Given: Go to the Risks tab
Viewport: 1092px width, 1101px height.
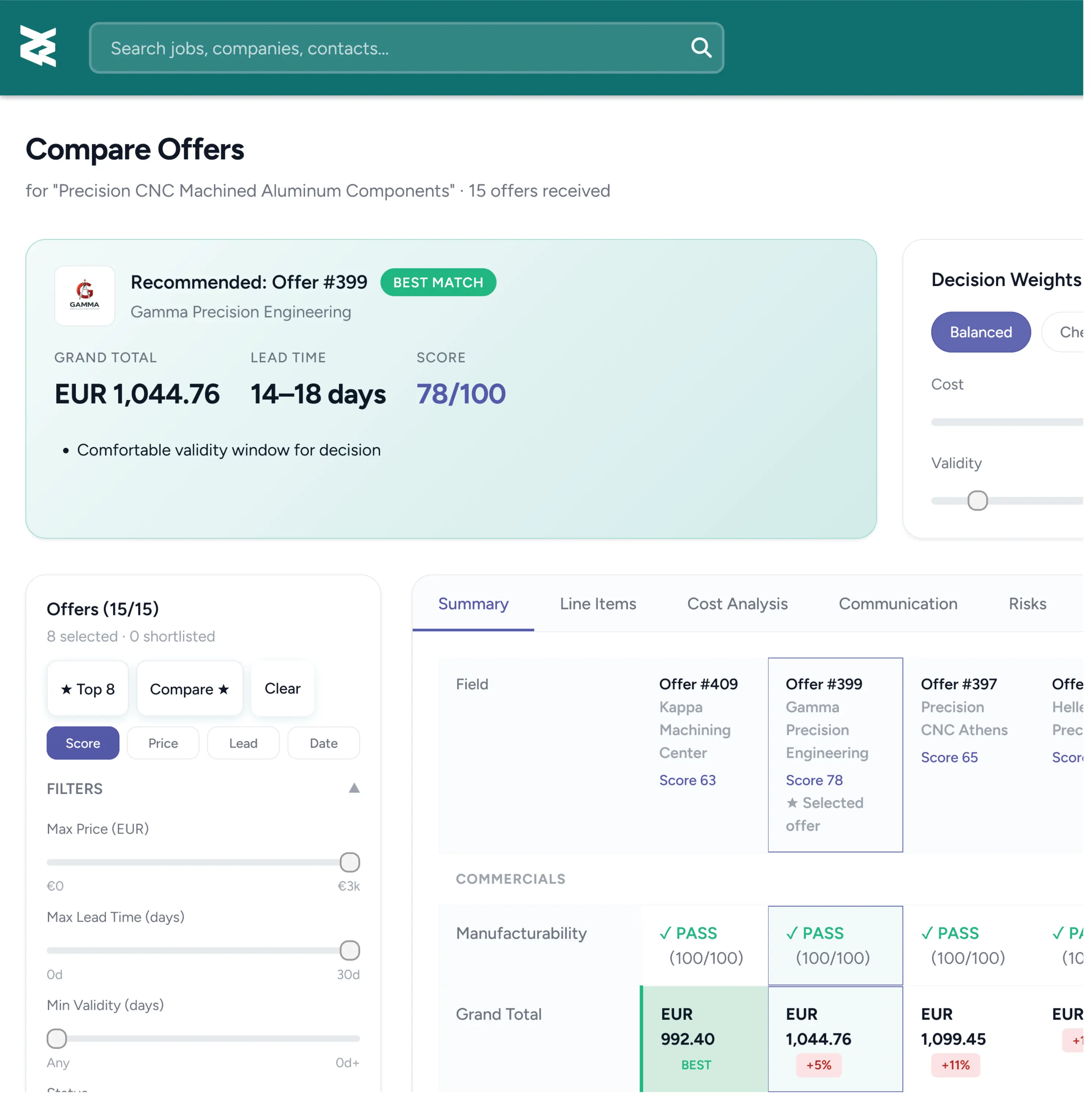Looking at the screenshot, I should 1027,604.
